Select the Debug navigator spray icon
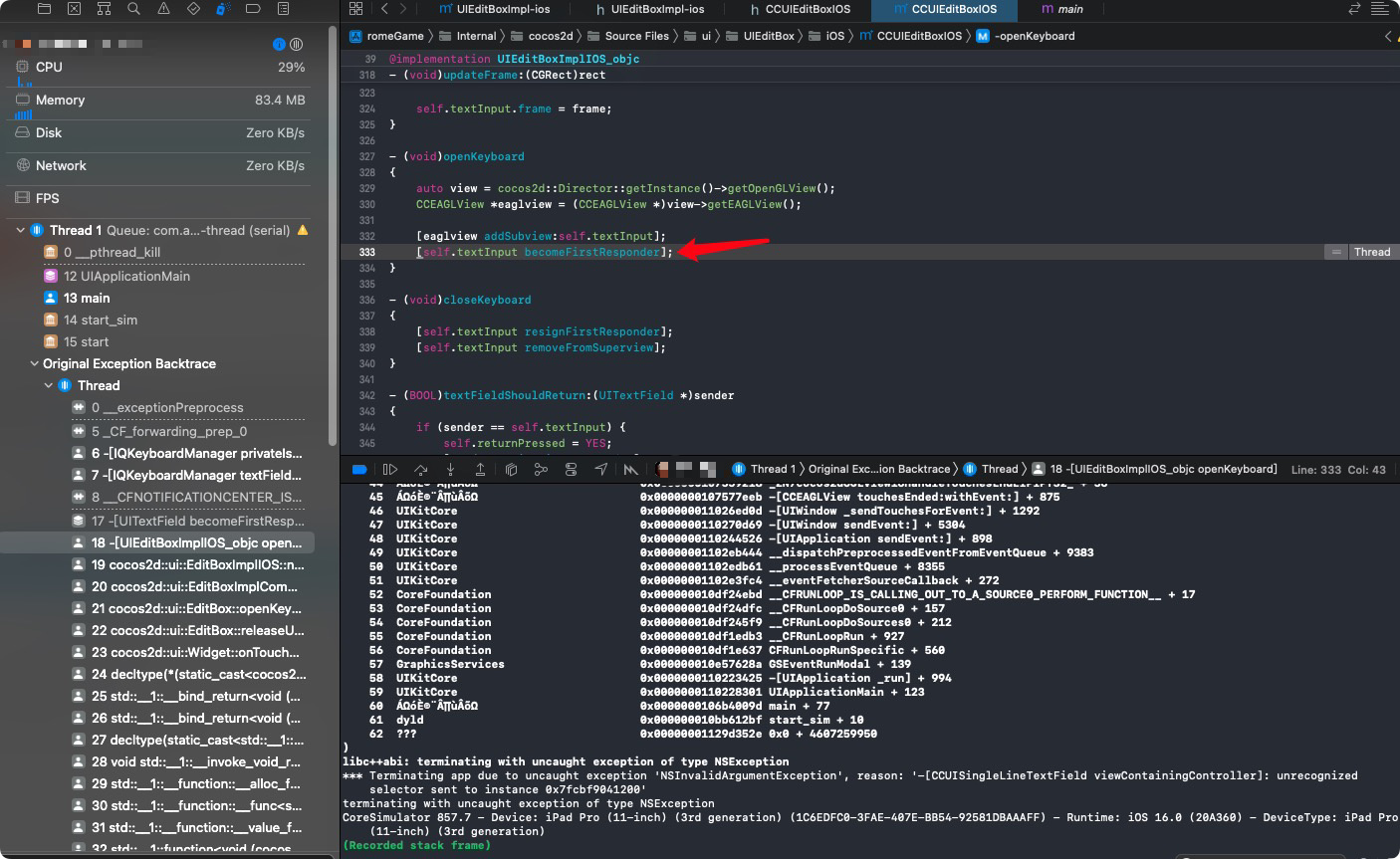1400x859 pixels. (x=223, y=9)
